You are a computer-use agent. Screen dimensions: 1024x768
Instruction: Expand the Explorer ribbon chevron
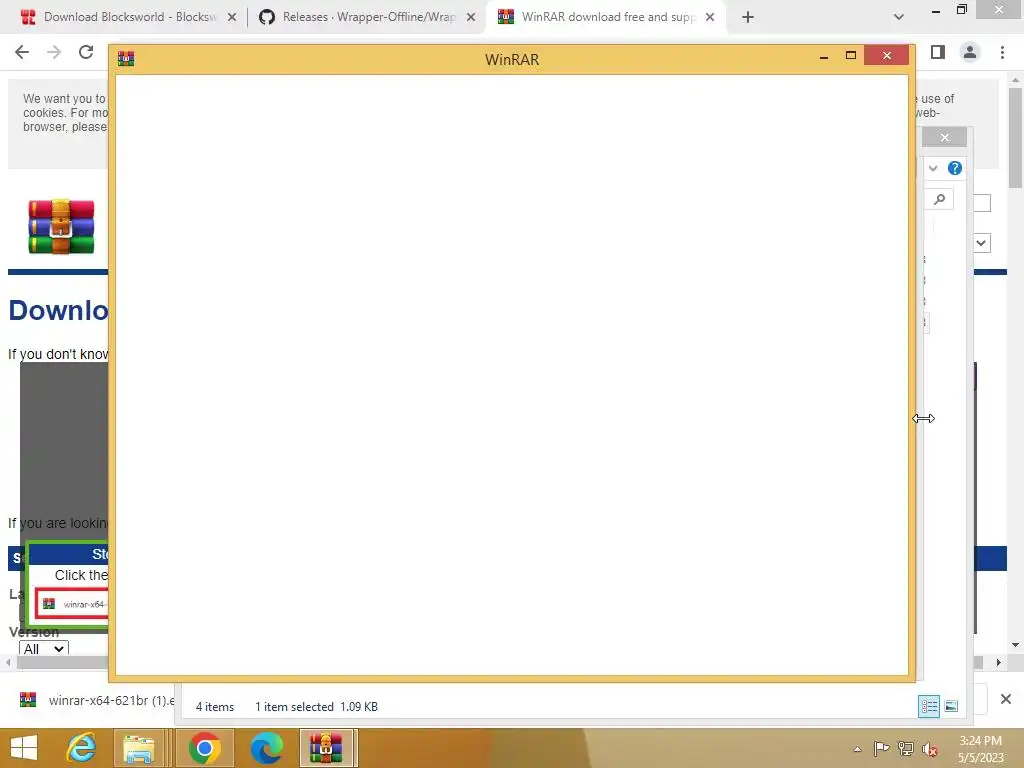[933, 168]
